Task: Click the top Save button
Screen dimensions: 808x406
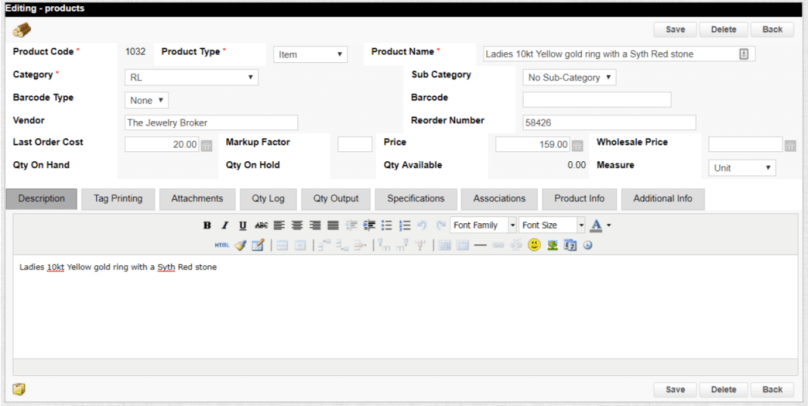Action: pos(675,30)
